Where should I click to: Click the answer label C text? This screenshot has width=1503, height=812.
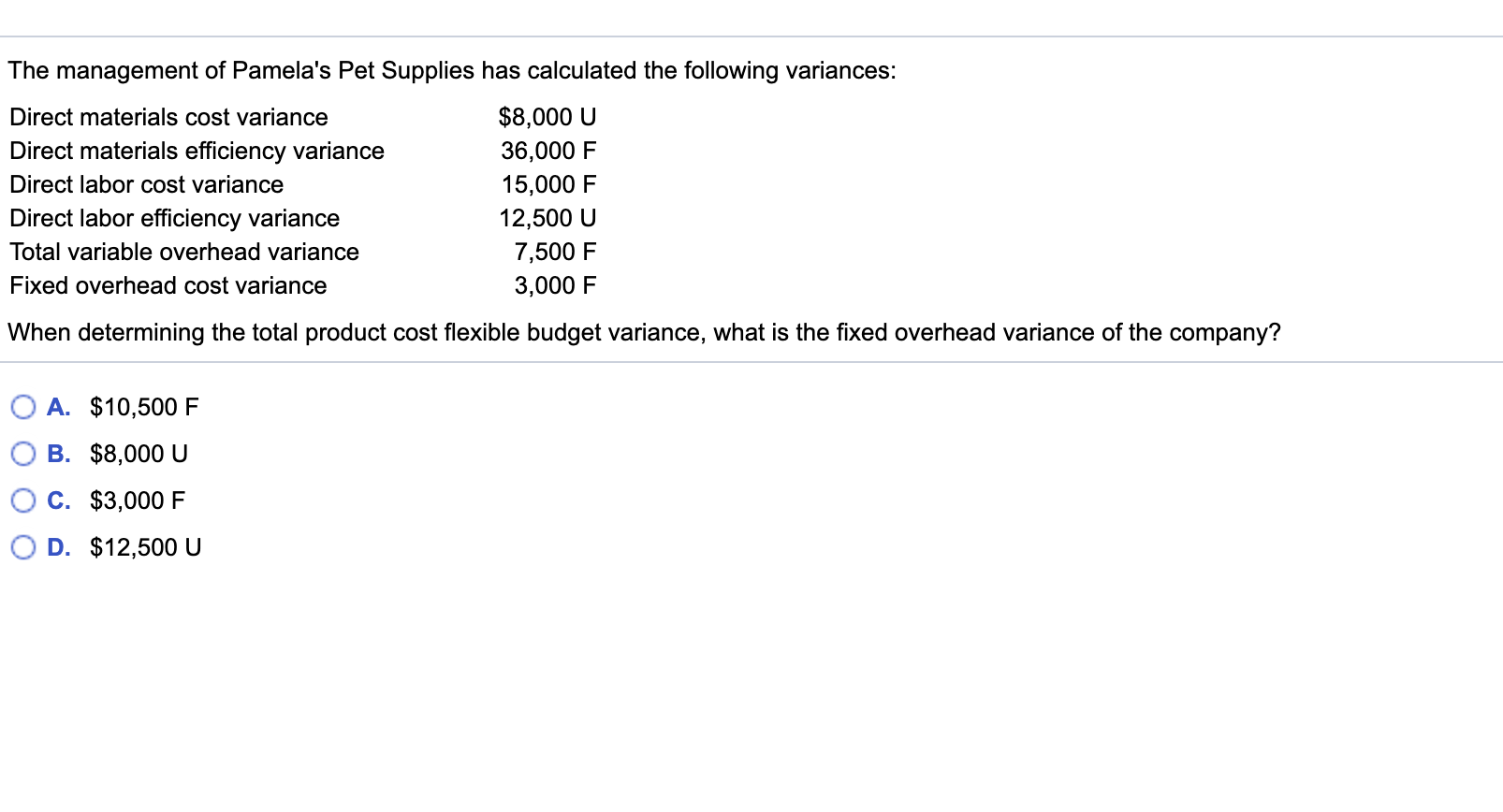[59, 500]
